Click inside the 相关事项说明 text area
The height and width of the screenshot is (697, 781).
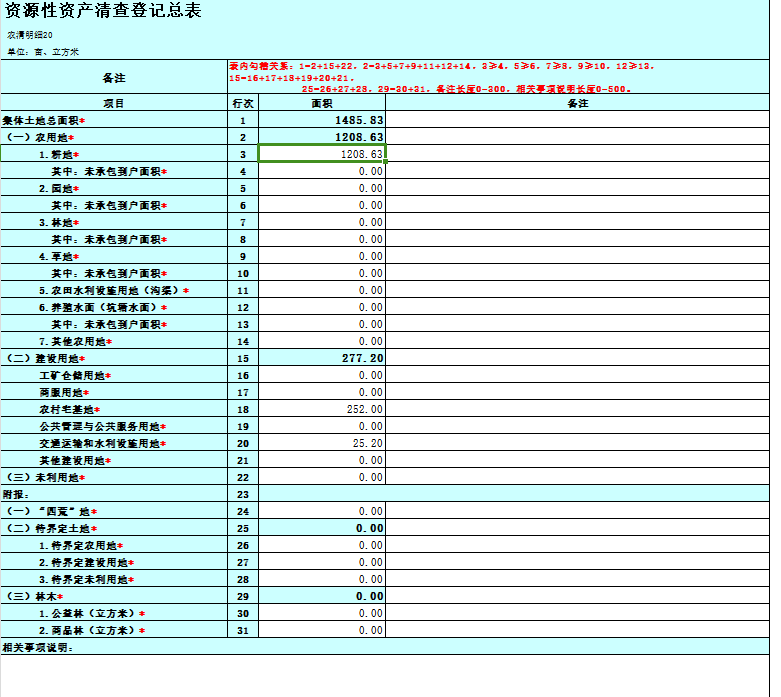point(385,675)
